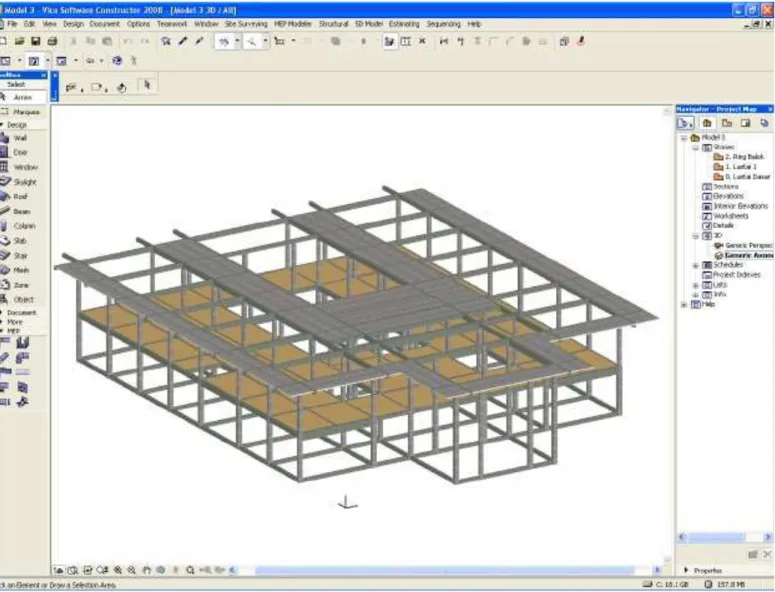Switch Navigator to Project Map view
This screenshot has height=592, width=775.
tap(707, 123)
